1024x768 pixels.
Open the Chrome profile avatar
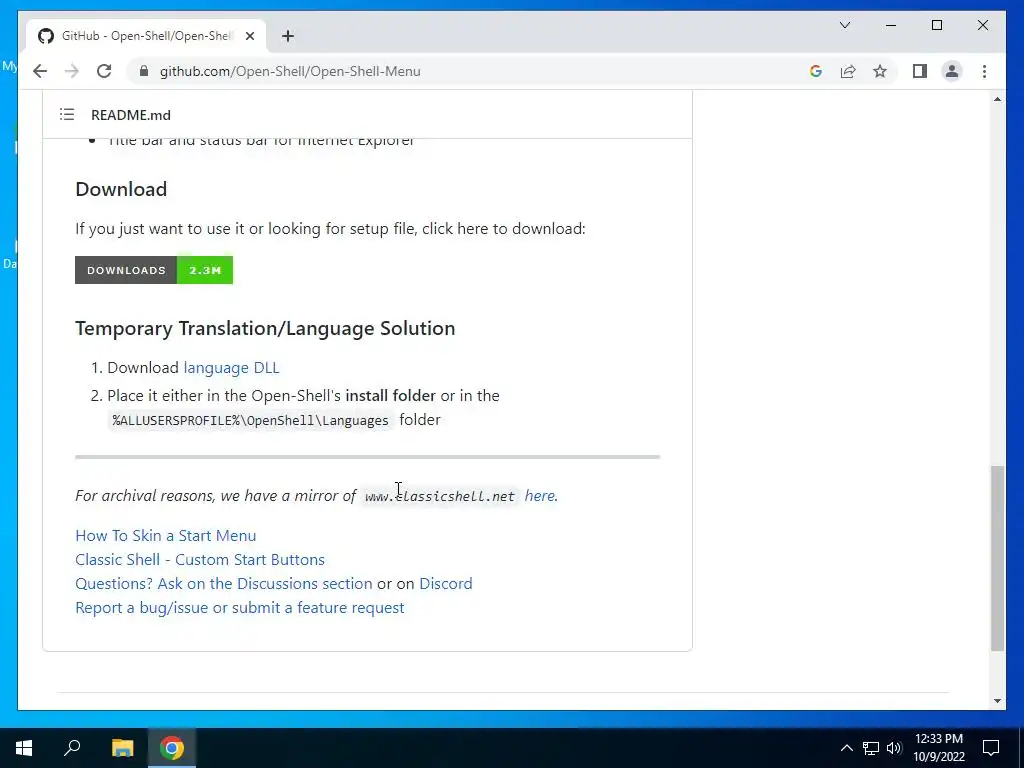coord(952,71)
